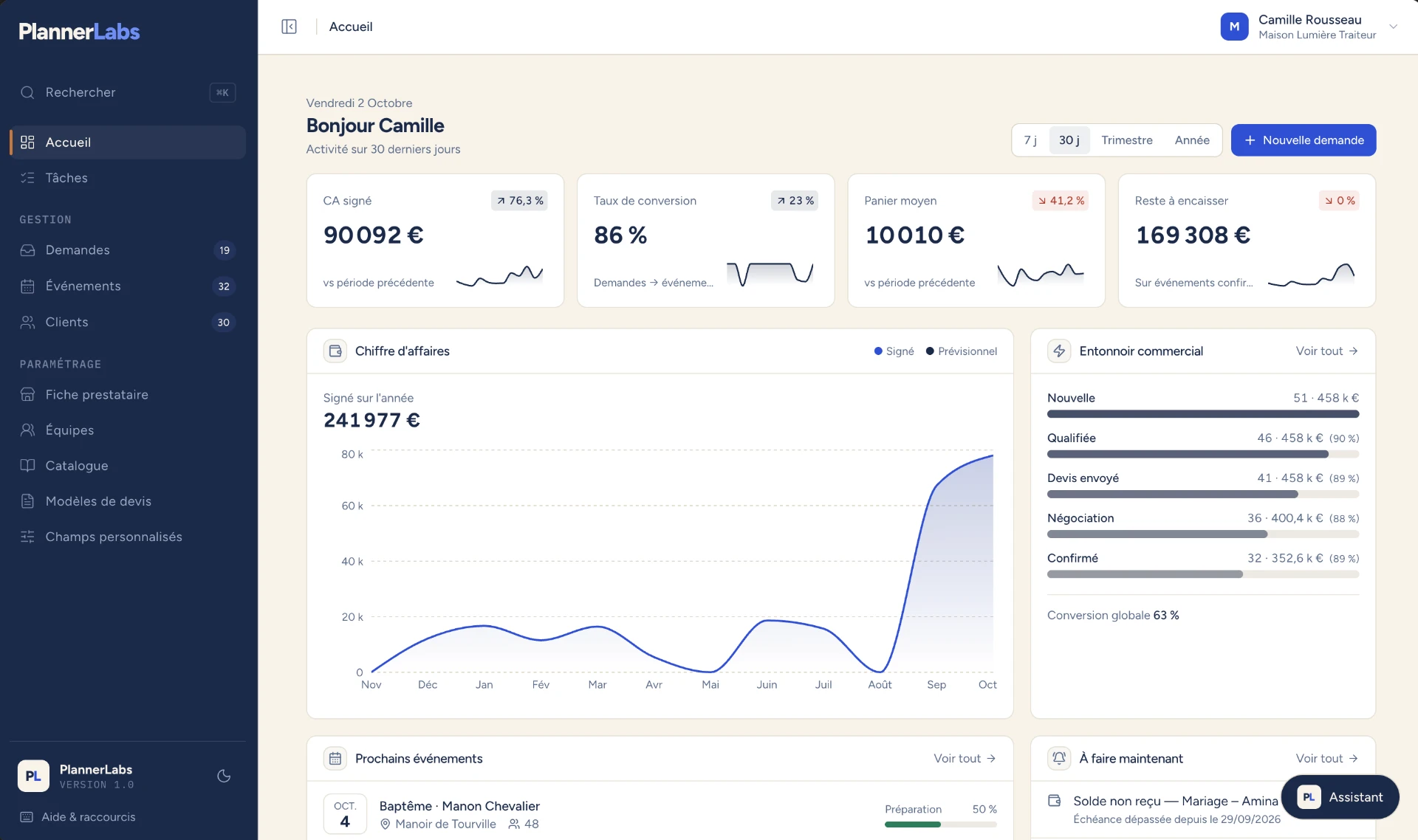1418x840 pixels.
Task: Click the 76,3 % trend badge
Action: point(519,201)
